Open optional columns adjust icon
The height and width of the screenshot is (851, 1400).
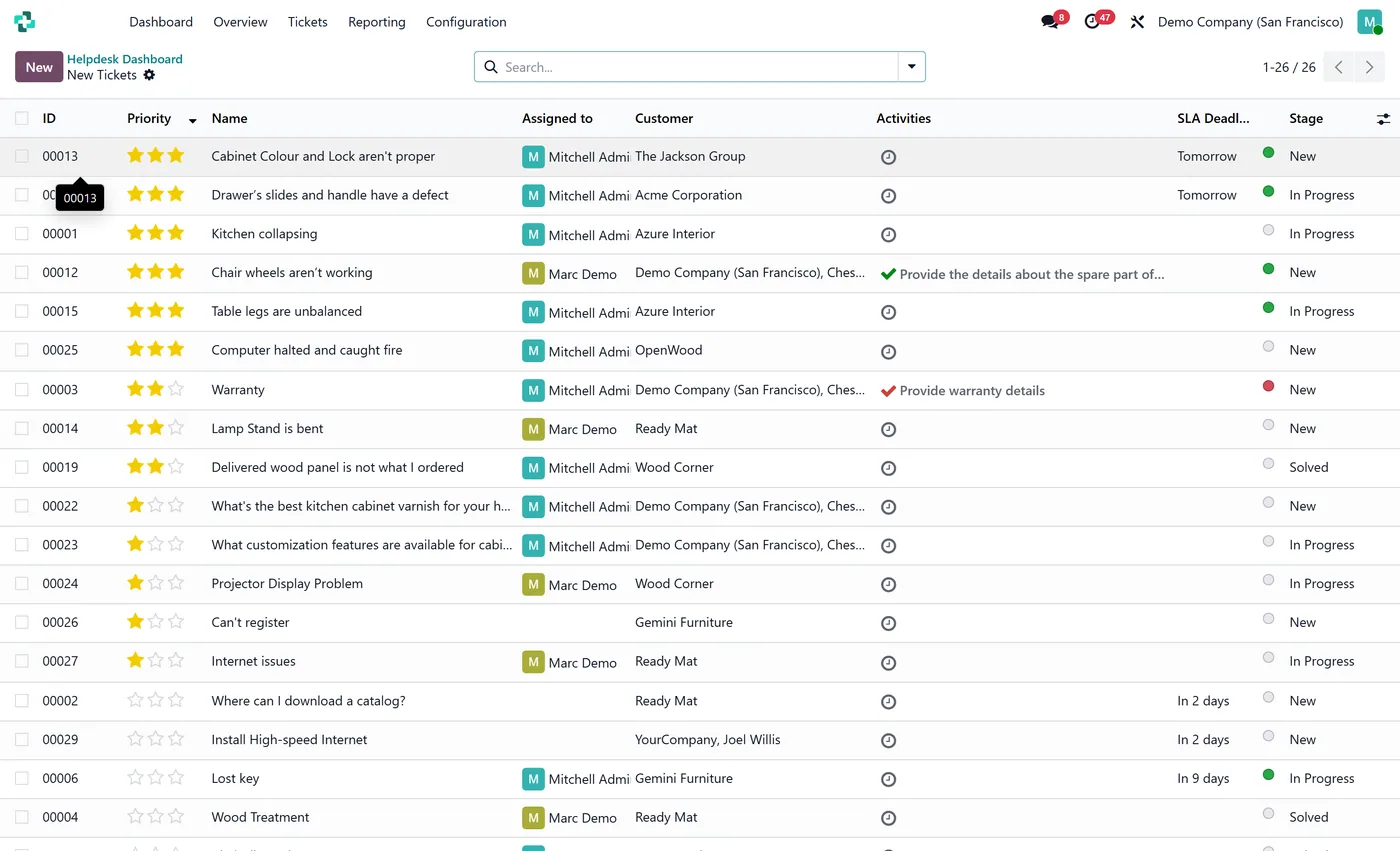[1383, 118]
